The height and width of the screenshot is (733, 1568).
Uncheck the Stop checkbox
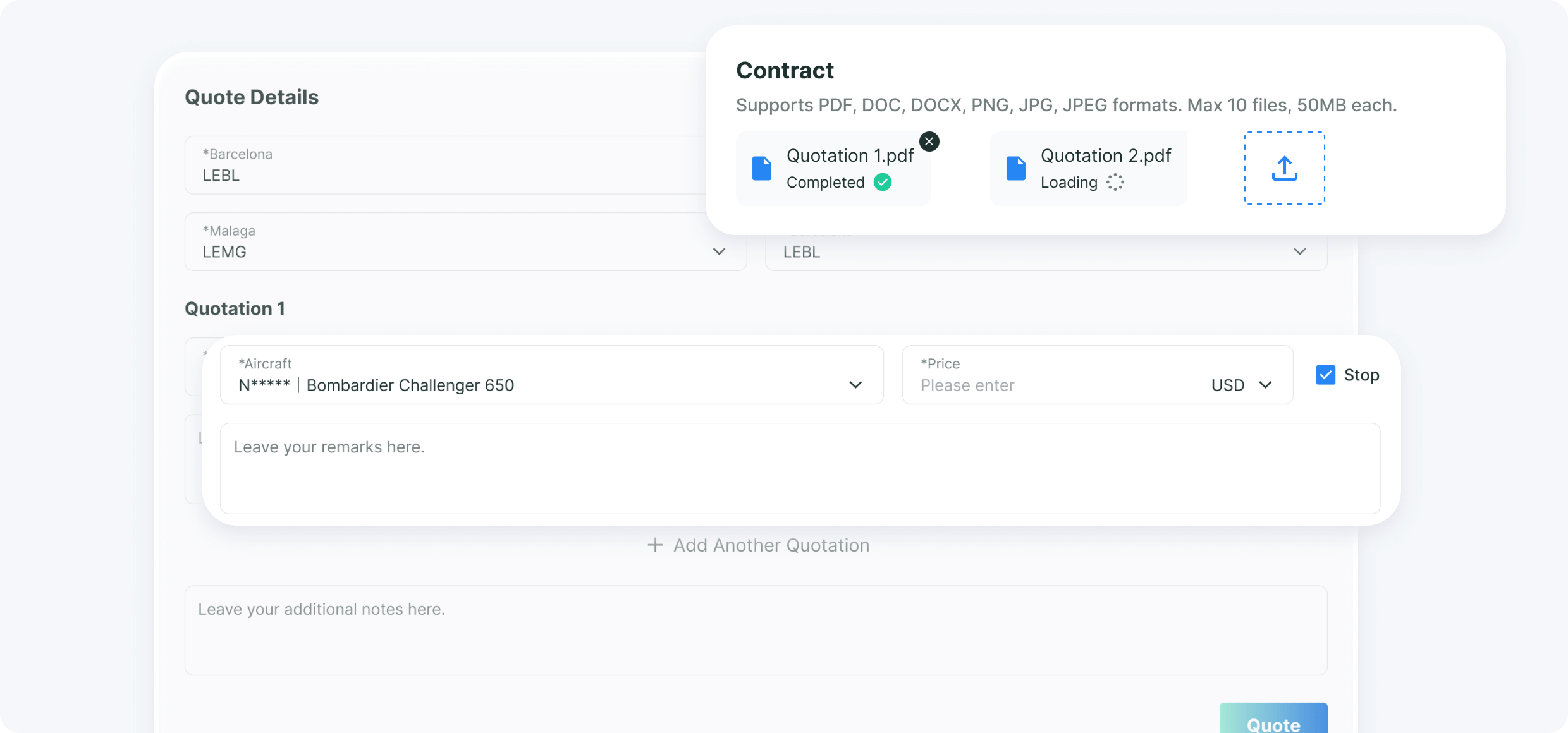[x=1325, y=375]
